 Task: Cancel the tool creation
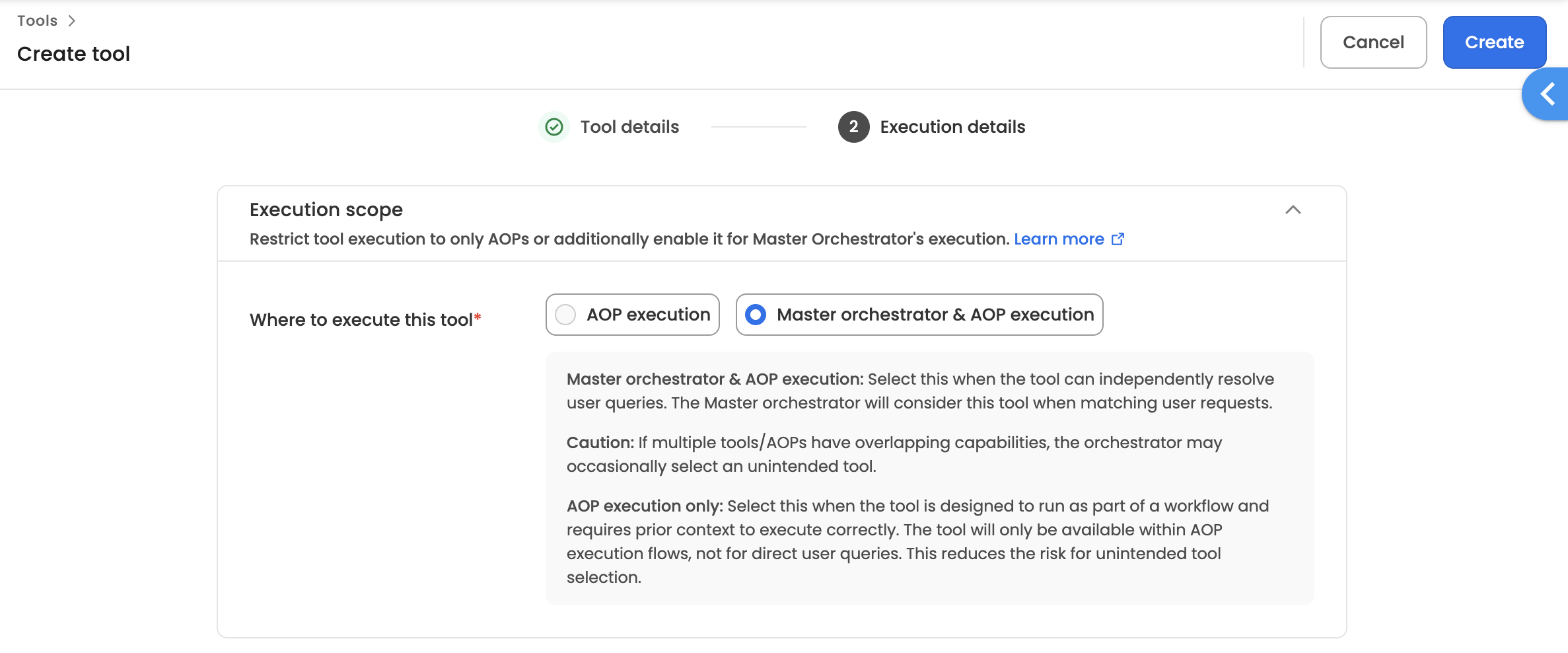pos(1373,42)
